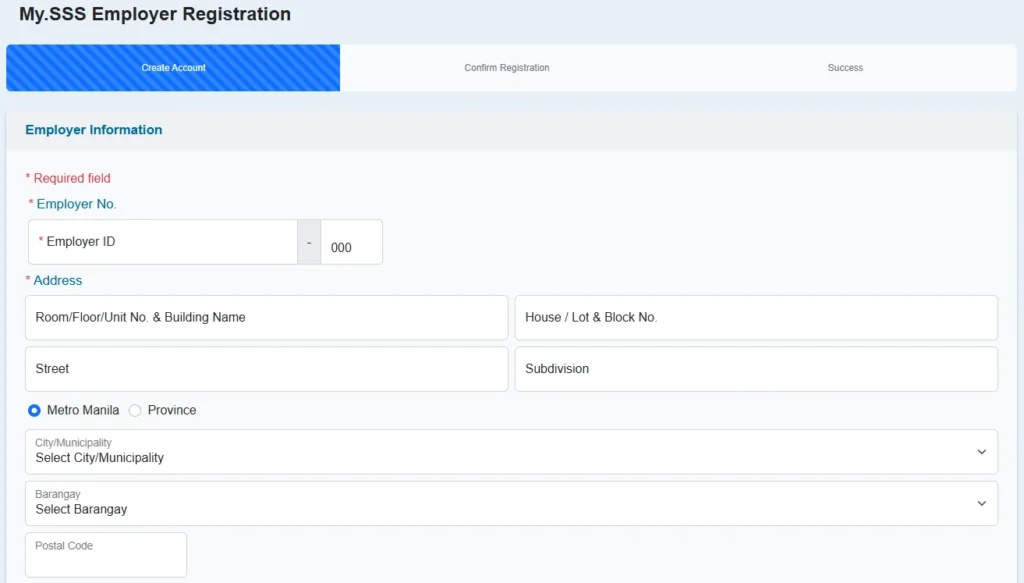Click the My.SSS Employer Registration title
Viewport: 1024px width, 583px height.
coord(155,14)
